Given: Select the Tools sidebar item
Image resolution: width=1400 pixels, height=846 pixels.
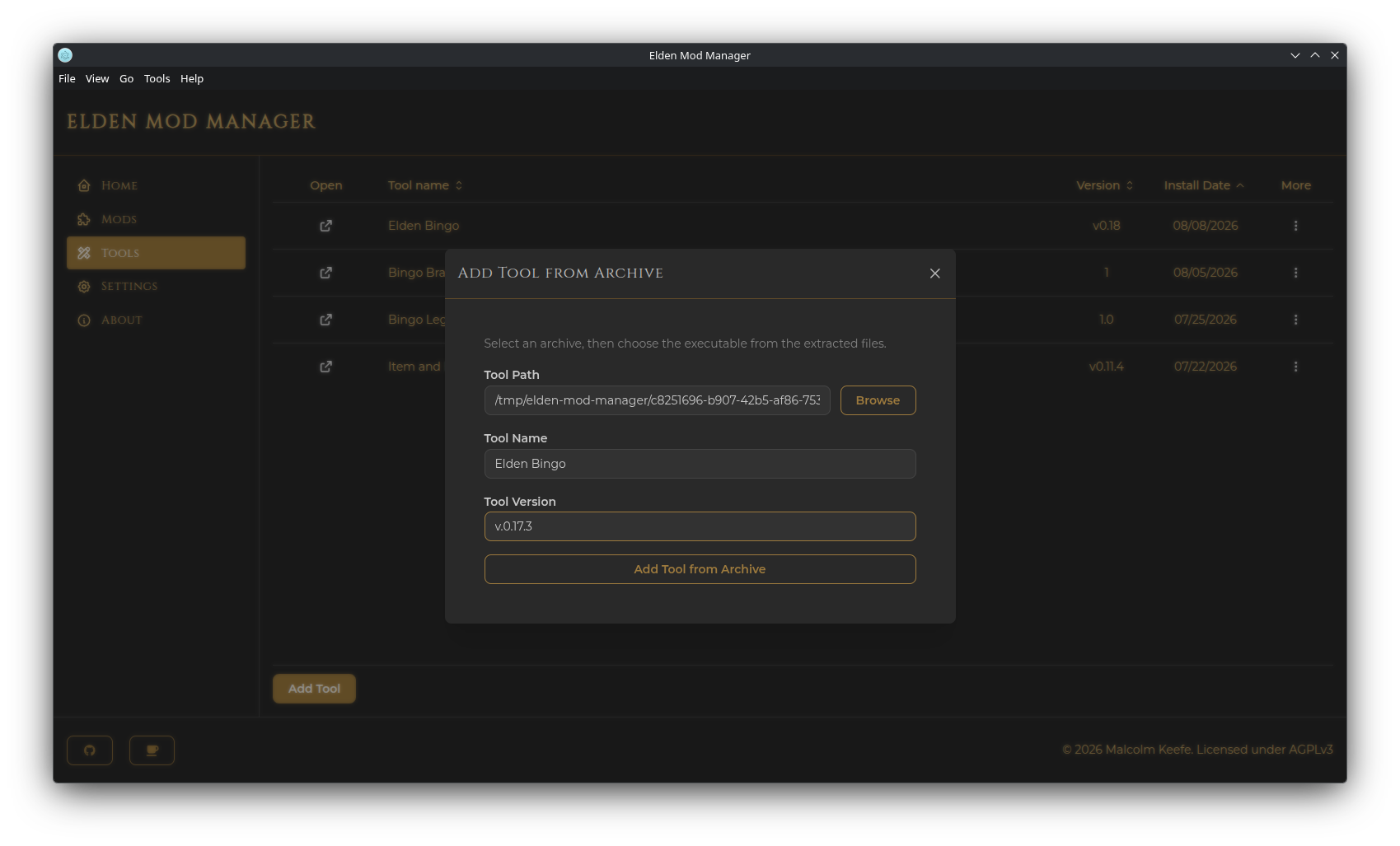Looking at the screenshot, I should pyautogui.click(x=156, y=253).
